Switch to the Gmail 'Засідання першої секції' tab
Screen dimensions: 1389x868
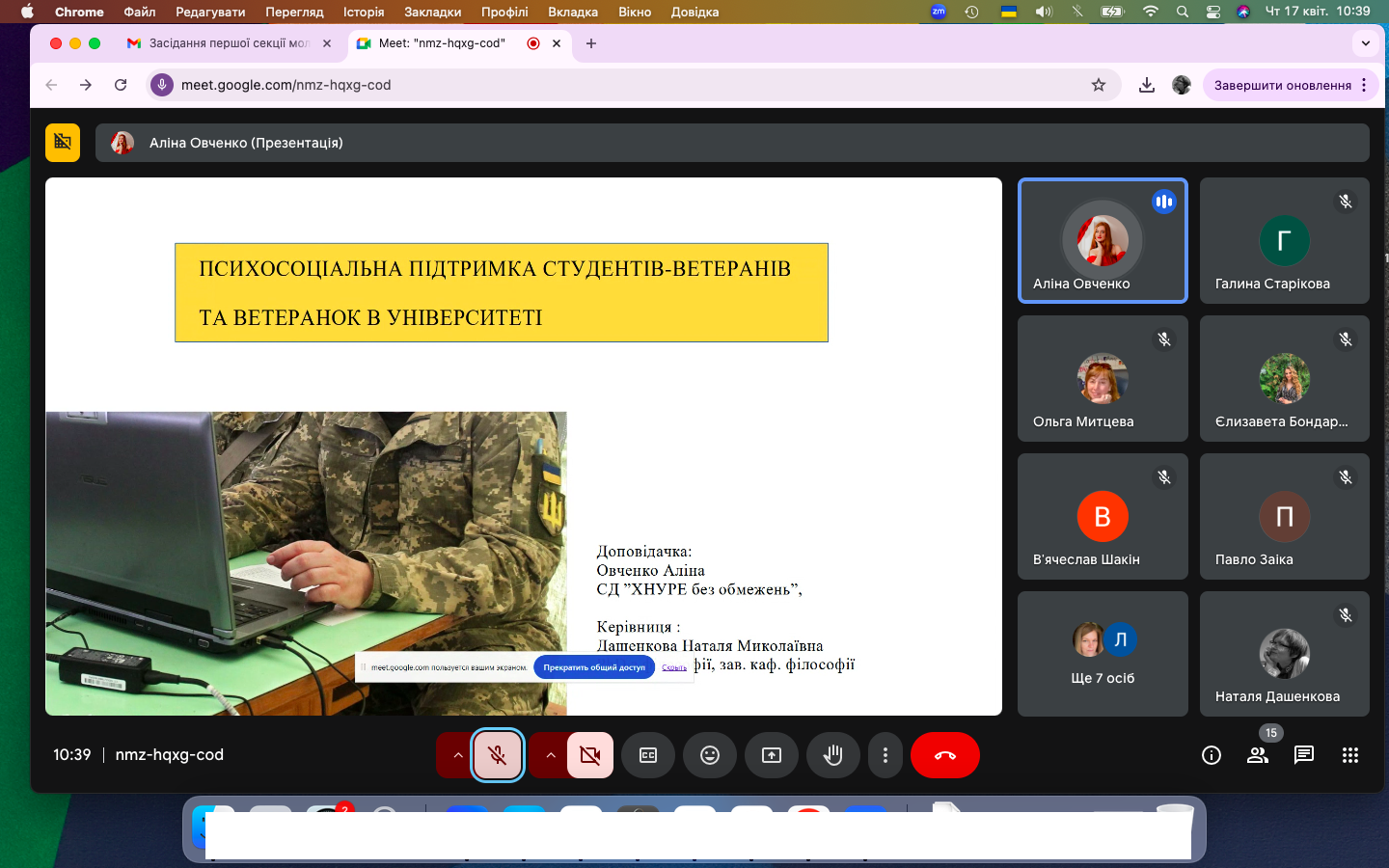pyautogui.click(x=229, y=43)
